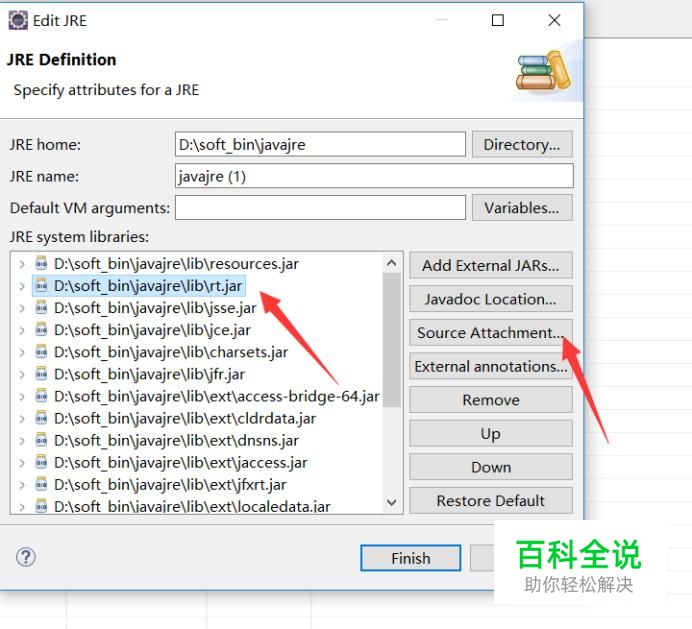This screenshot has width=692, height=629.
Task: Expand the jfxrt.jar tree node
Action: (22, 485)
